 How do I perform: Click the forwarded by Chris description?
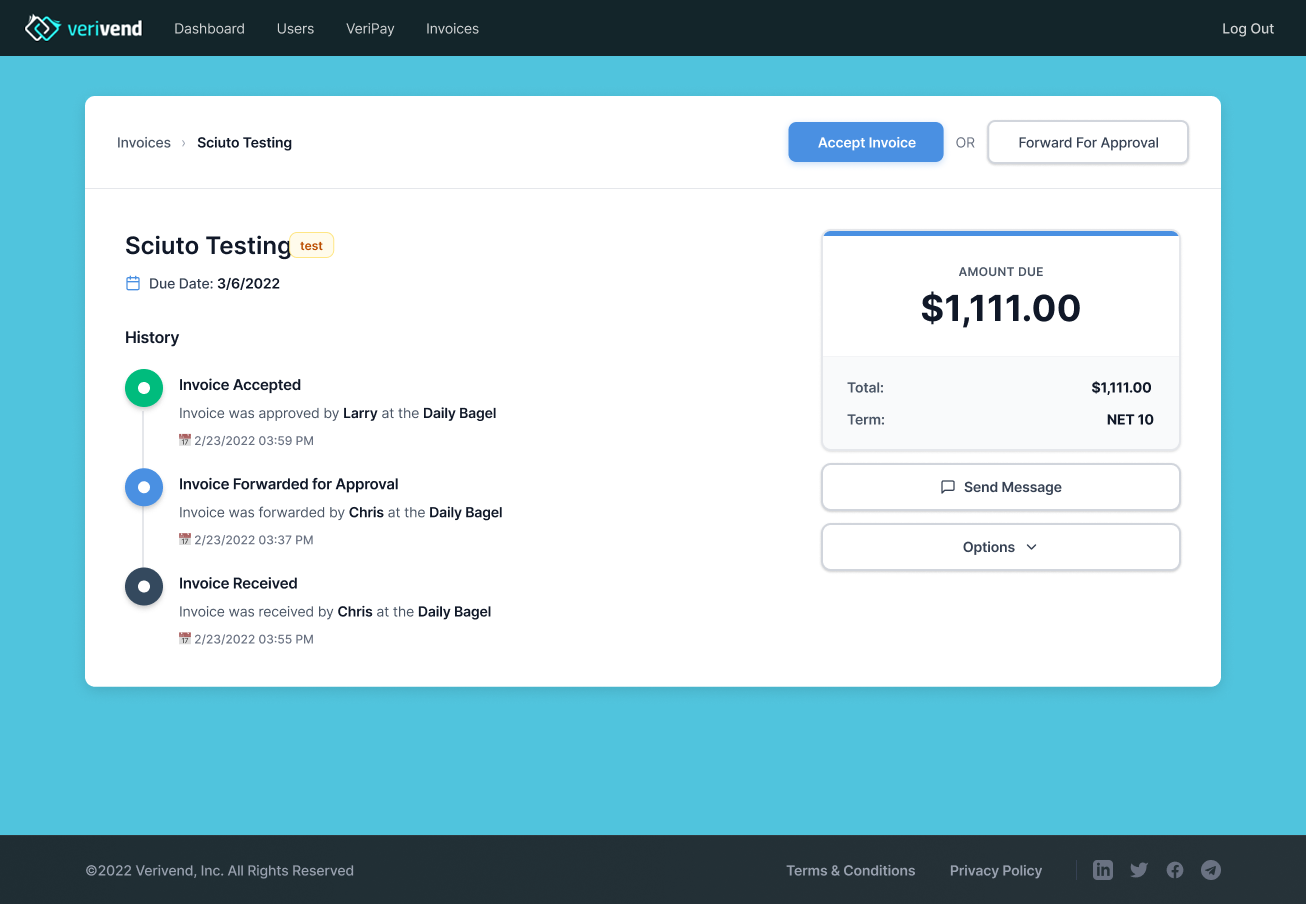341,512
